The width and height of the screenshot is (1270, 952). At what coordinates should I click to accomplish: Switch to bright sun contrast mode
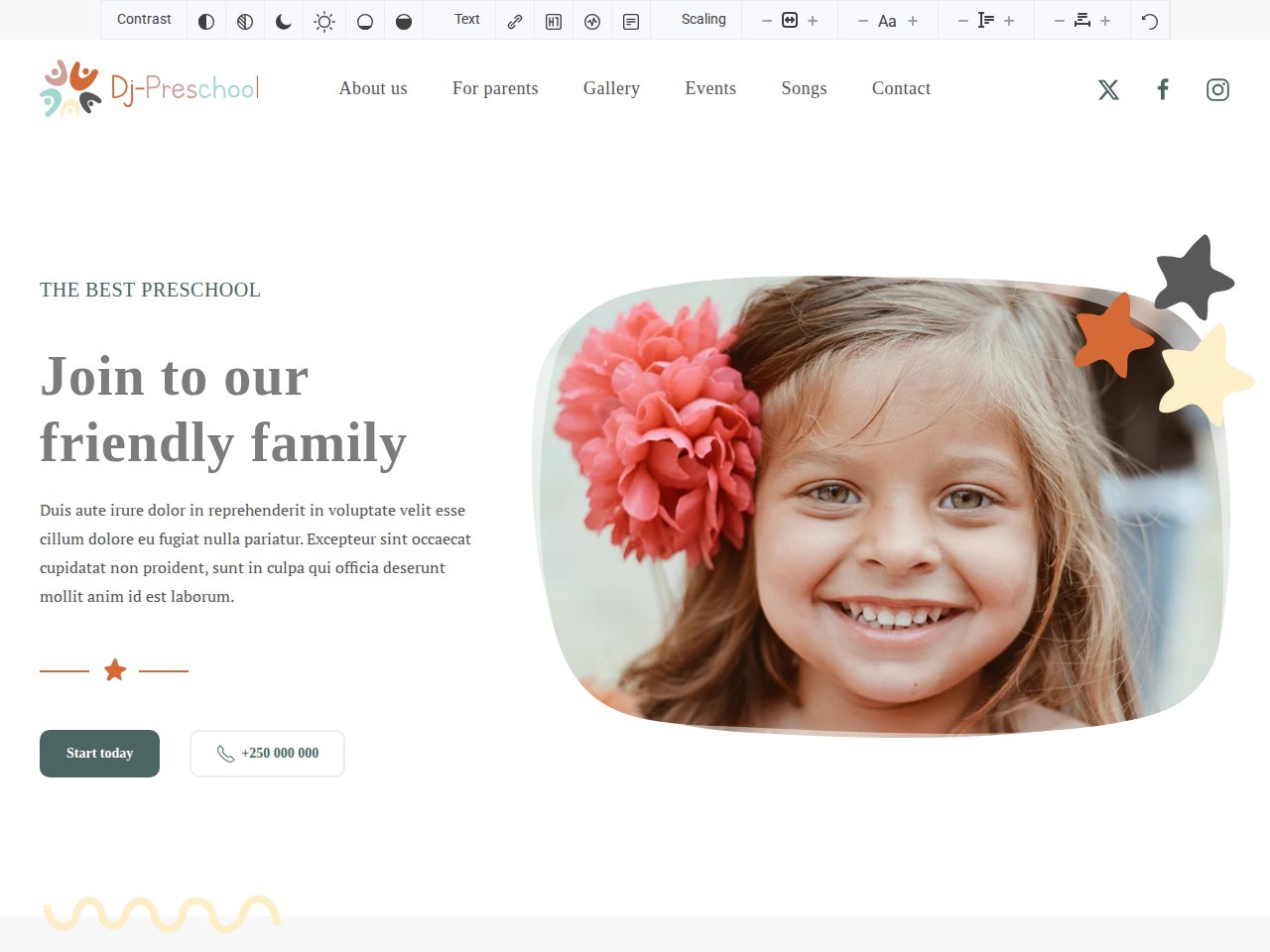(324, 21)
